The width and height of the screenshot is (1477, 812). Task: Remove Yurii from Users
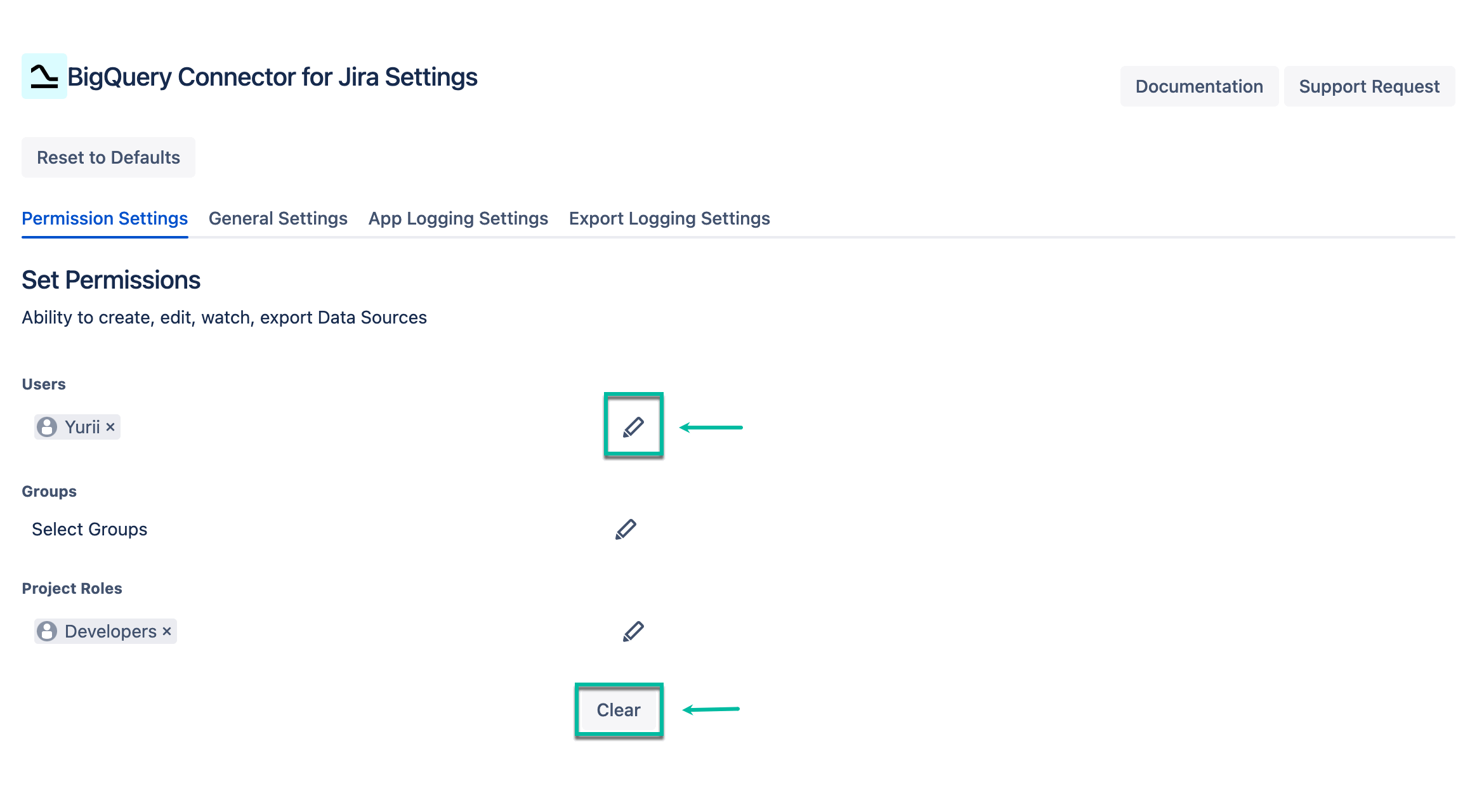point(110,426)
